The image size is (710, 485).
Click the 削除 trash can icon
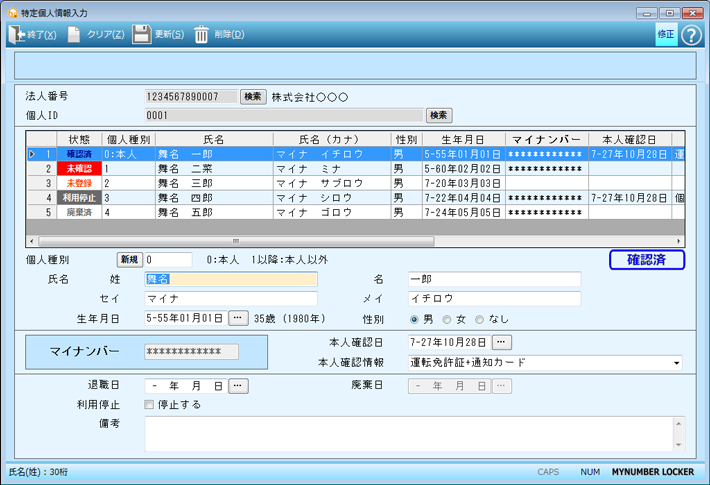pos(202,35)
